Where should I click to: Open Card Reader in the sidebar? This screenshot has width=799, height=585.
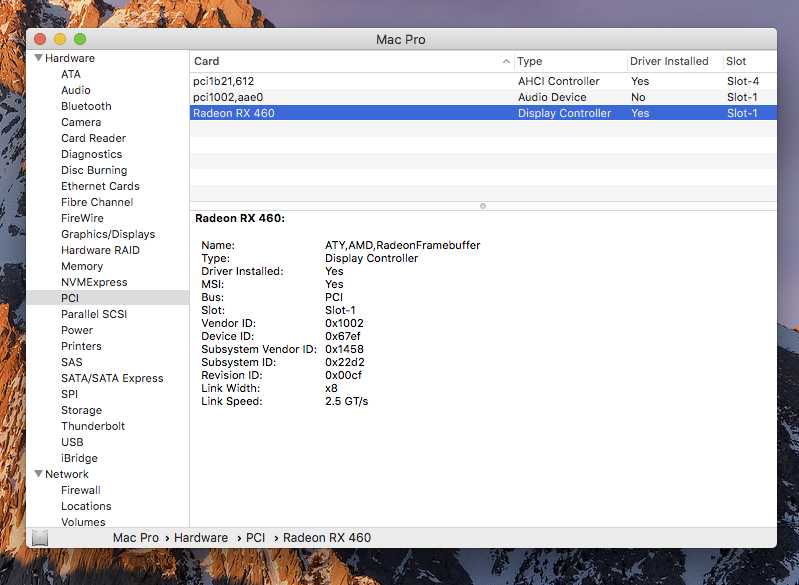pyautogui.click(x=93, y=138)
